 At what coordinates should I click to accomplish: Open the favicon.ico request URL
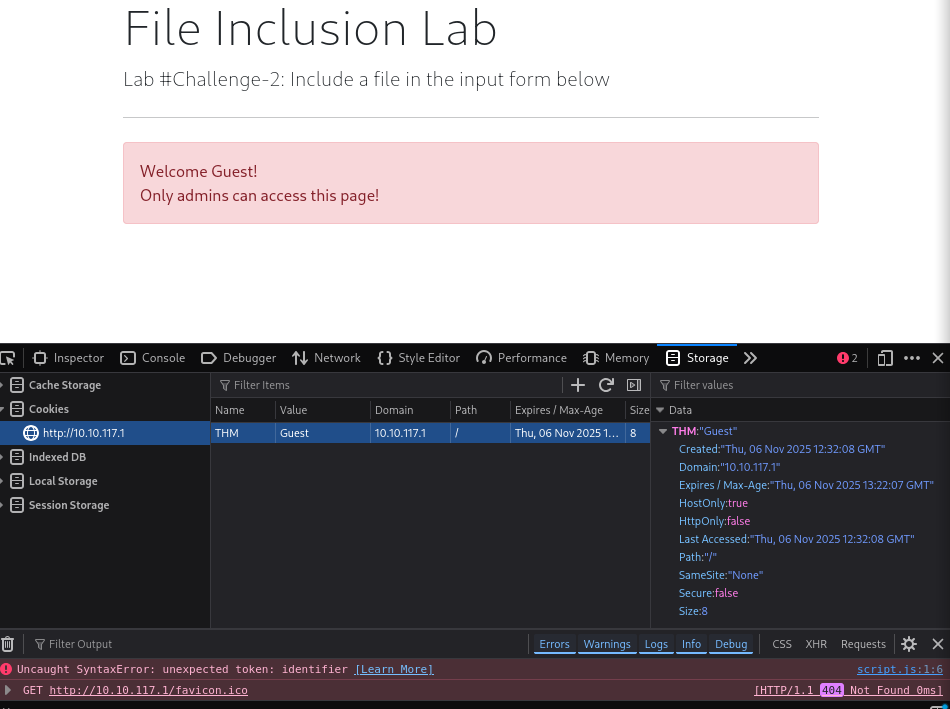[148, 690]
